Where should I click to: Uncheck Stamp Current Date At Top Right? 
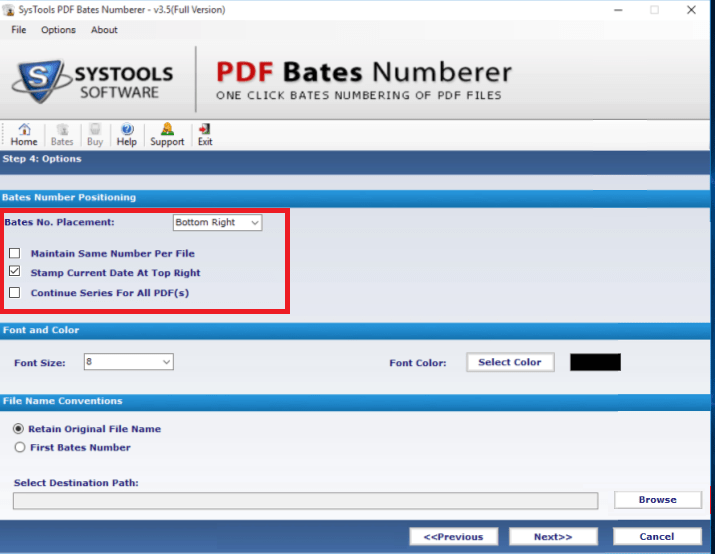click(15, 272)
